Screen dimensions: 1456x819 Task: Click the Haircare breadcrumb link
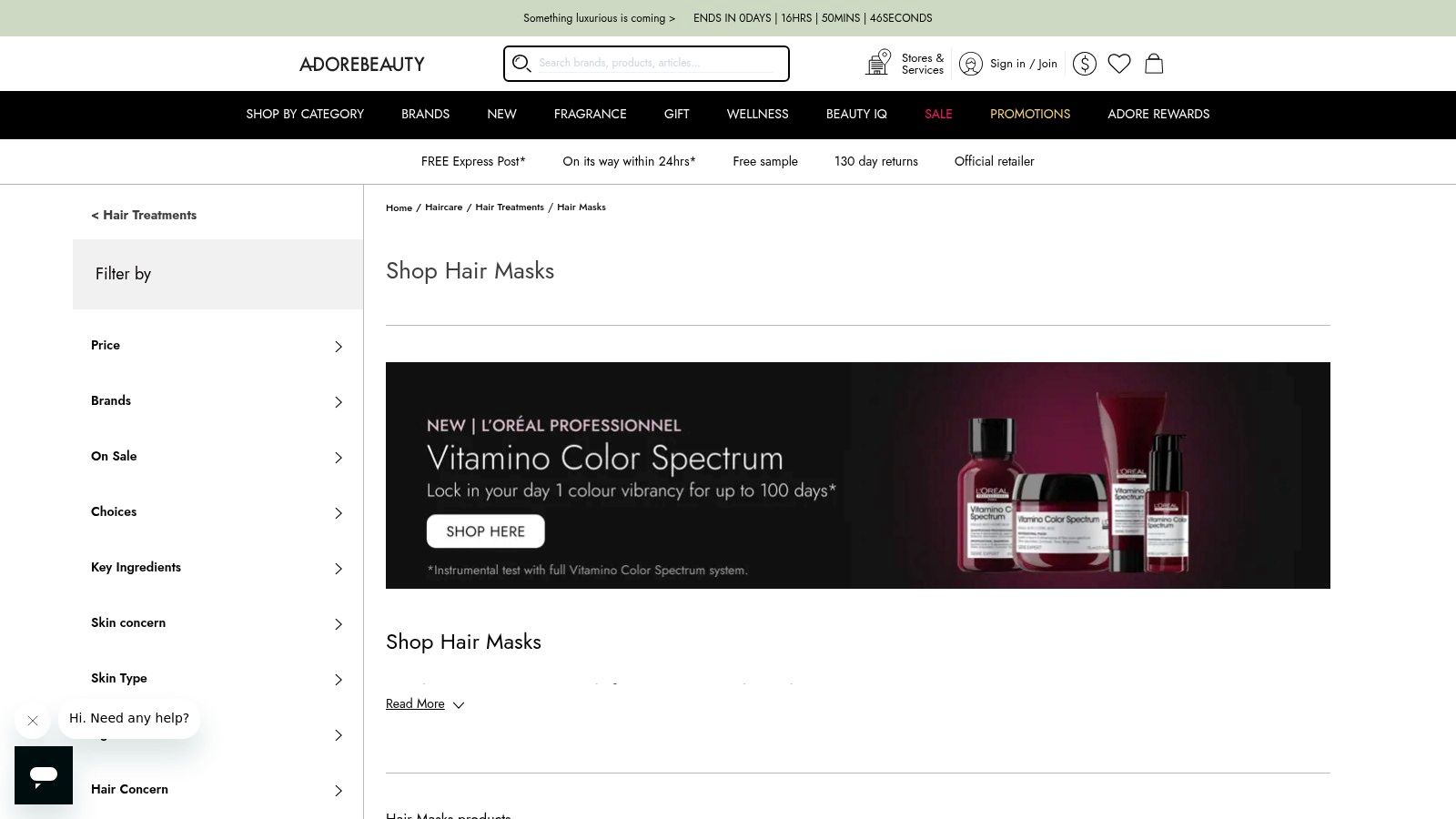point(443,207)
